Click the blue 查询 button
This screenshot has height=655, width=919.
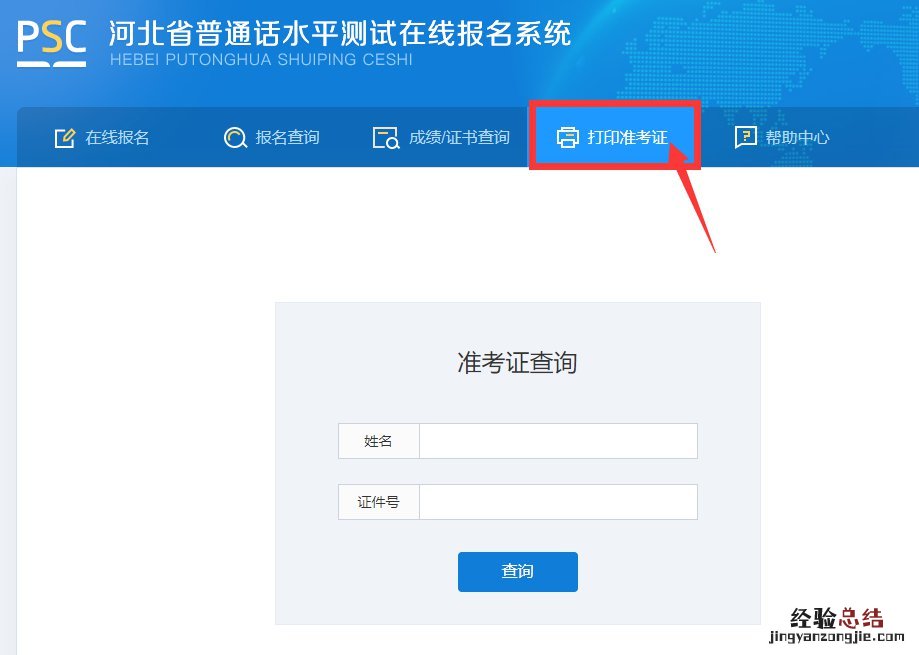pos(518,572)
